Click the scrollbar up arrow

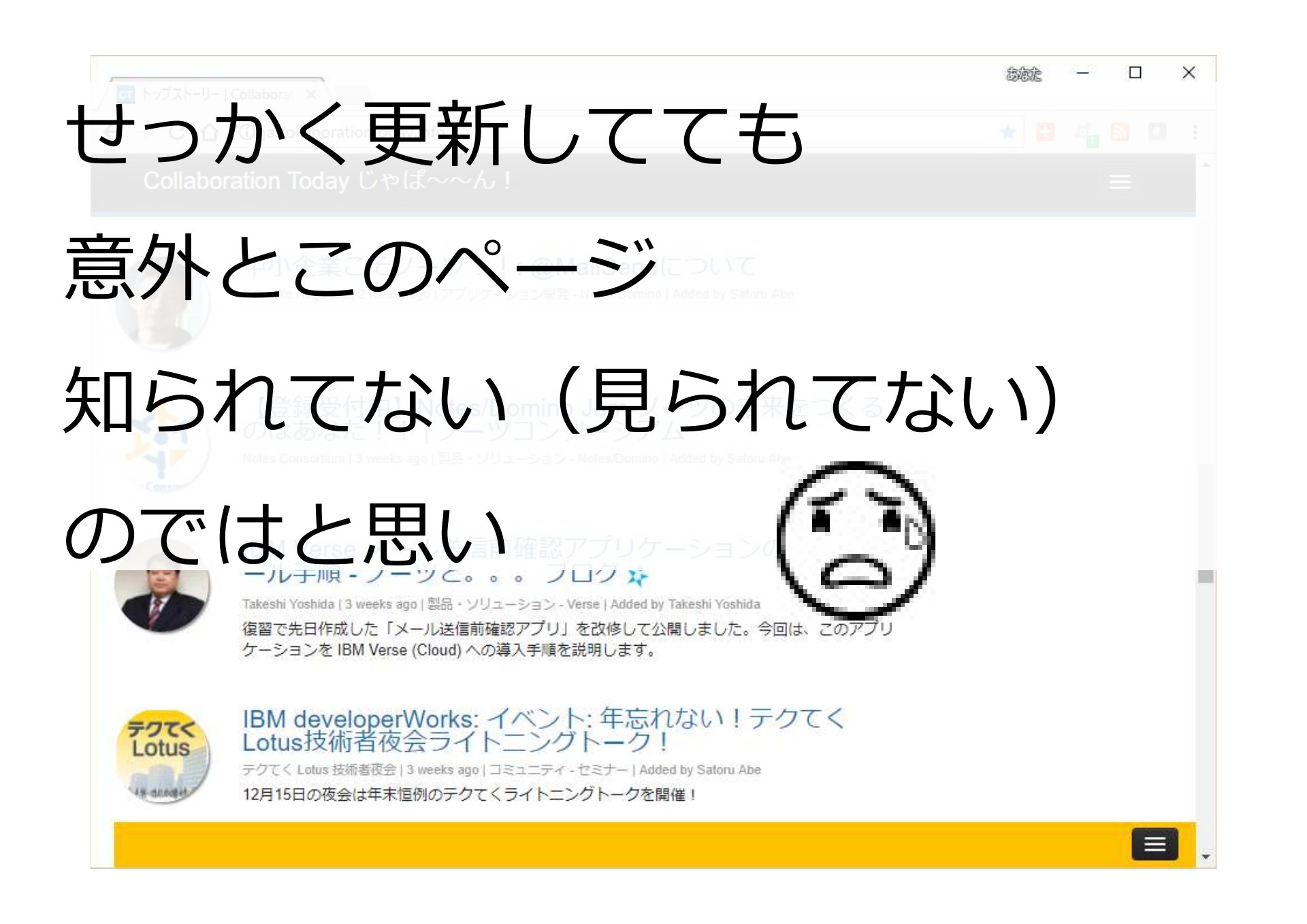point(1206,165)
